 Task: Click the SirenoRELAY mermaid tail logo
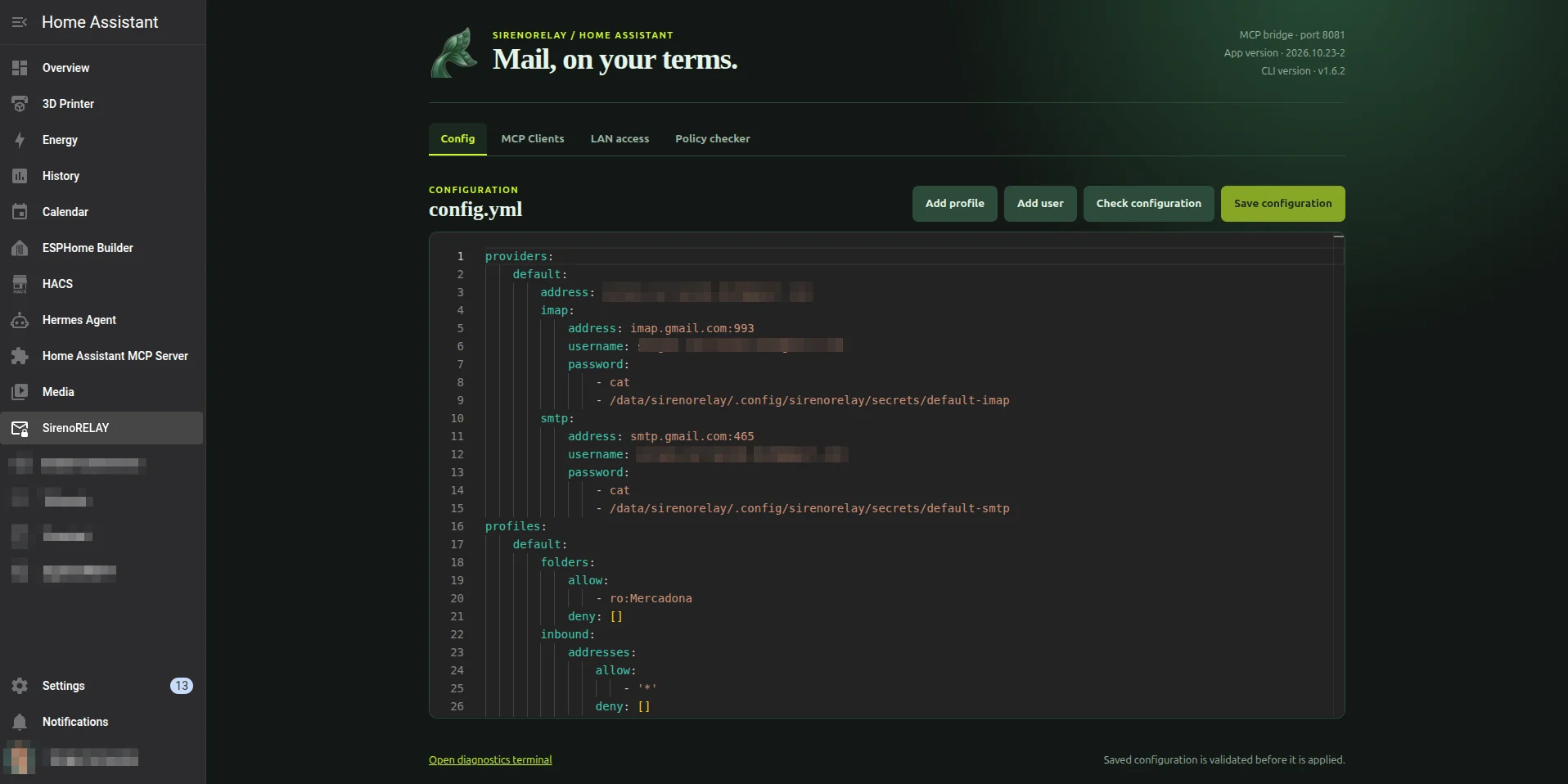pos(454,53)
